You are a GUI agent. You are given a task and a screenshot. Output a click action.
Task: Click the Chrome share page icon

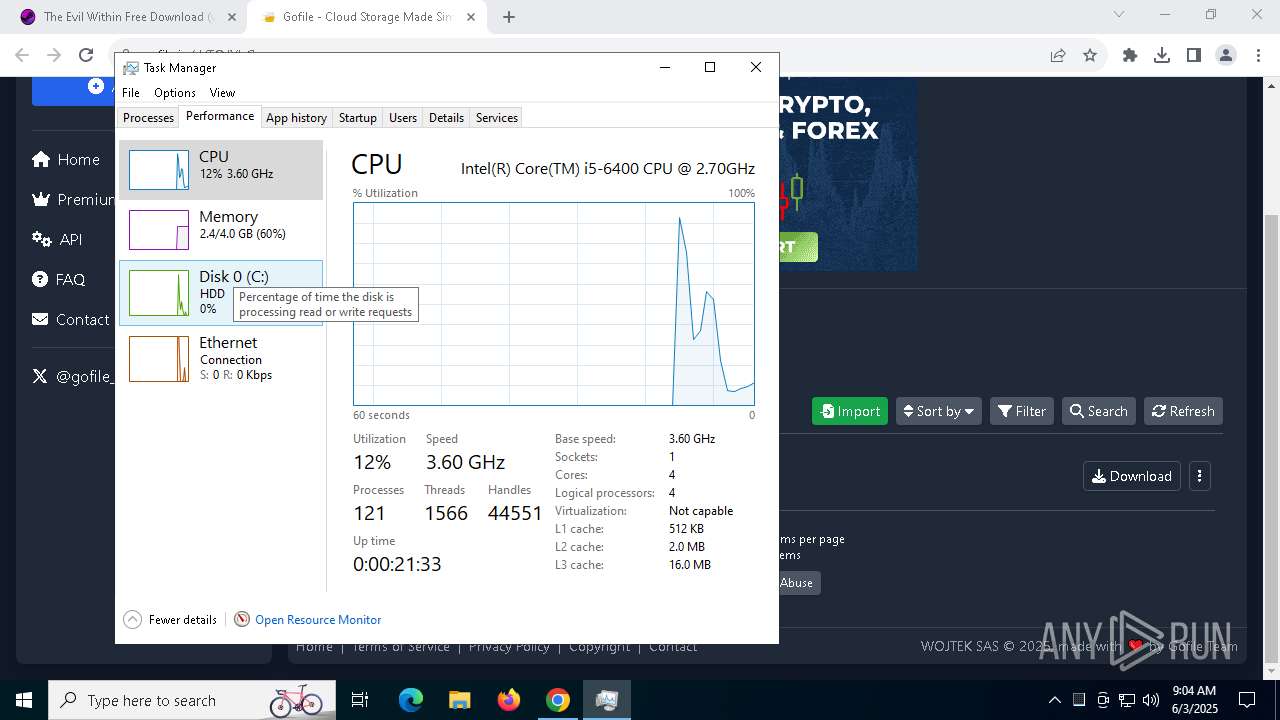pos(1058,56)
